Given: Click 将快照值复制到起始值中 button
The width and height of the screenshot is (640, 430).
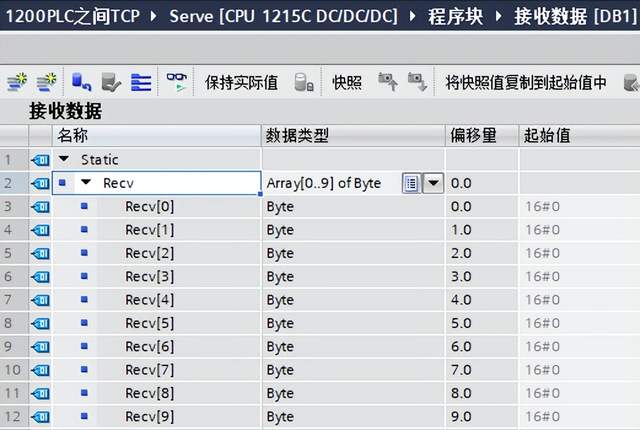Looking at the screenshot, I should [x=526, y=82].
